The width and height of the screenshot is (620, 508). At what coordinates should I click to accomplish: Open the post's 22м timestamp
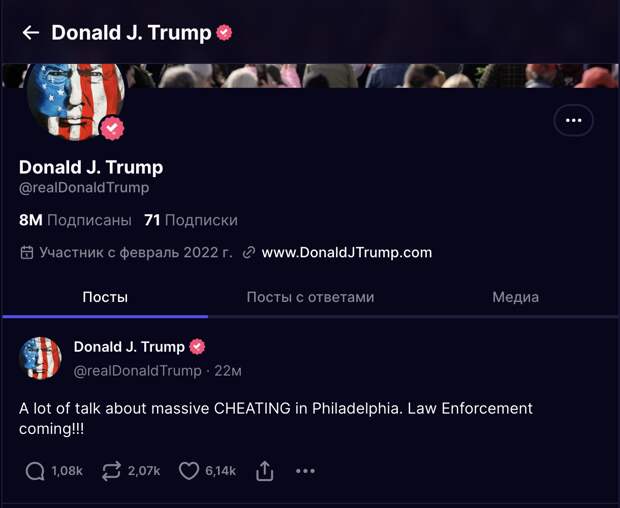[228, 371]
